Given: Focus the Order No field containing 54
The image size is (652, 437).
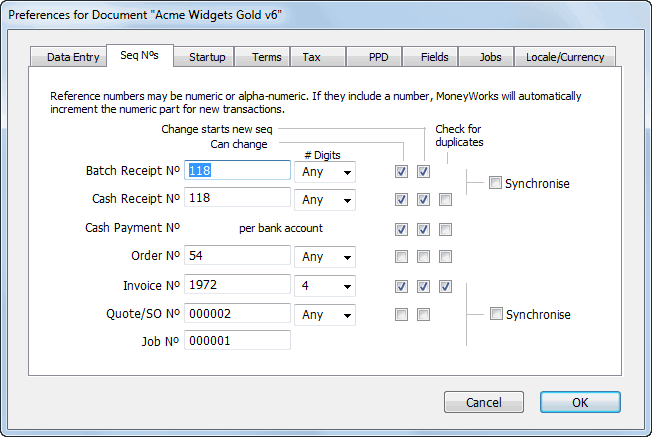Looking at the screenshot, I should tap(237, 255).
